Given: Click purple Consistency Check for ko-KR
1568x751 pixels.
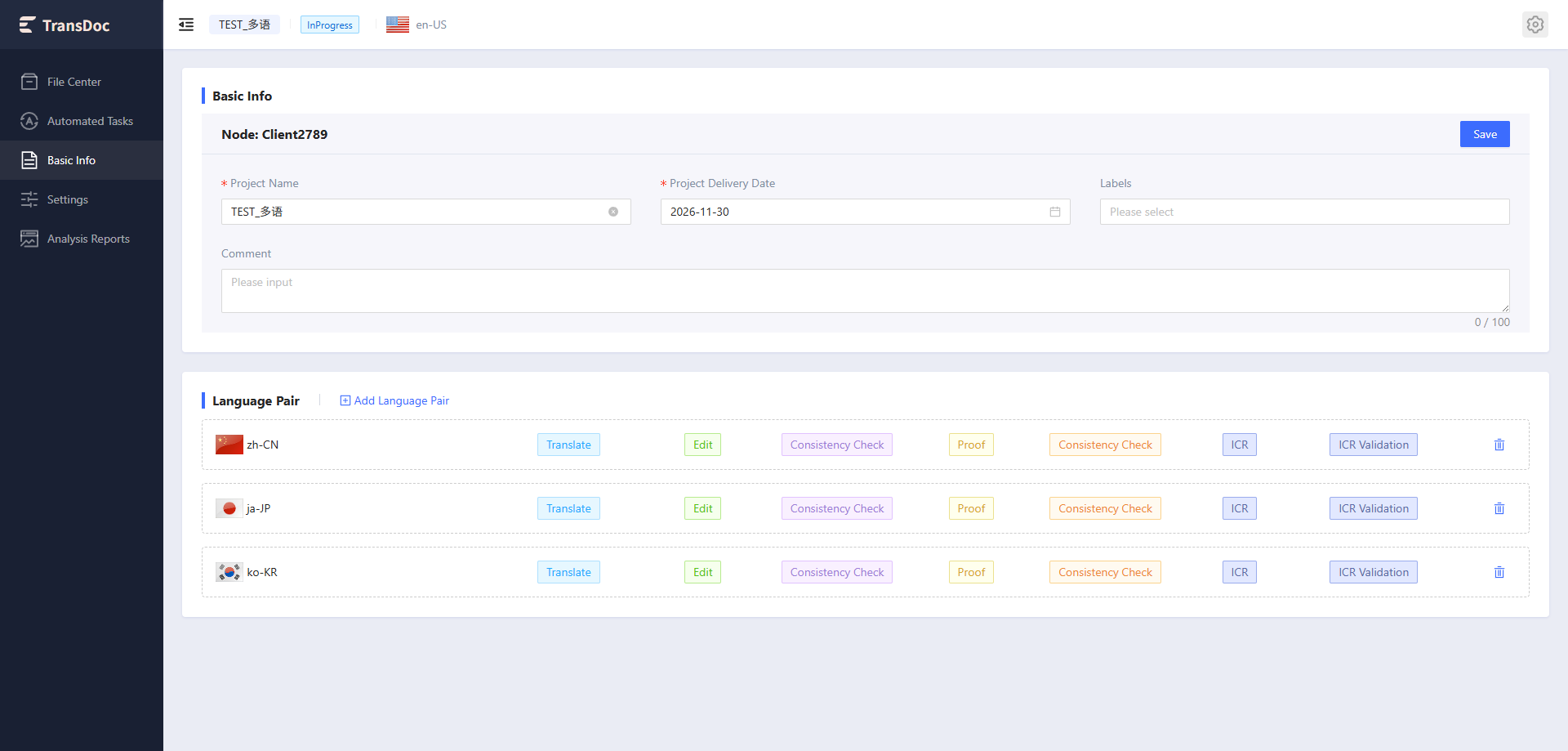Looking at the screenshot, I should (837, 572).
